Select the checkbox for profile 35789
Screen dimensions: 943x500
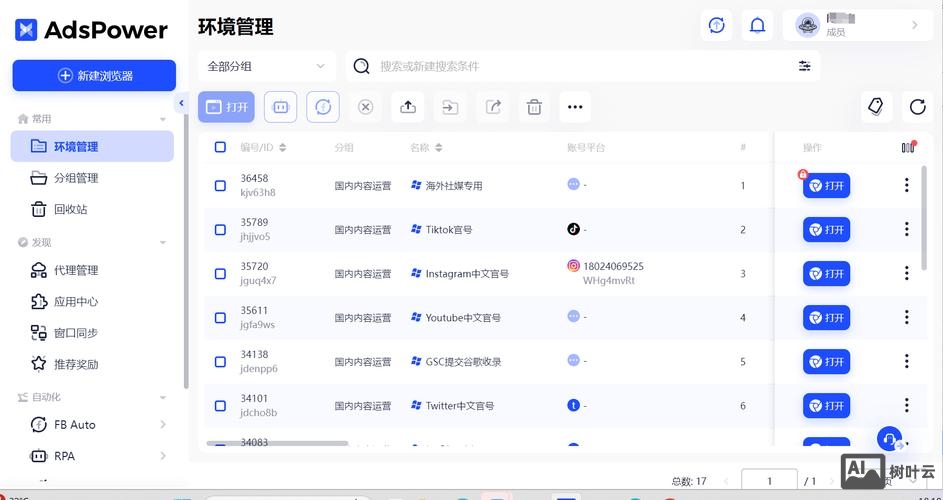220,229
